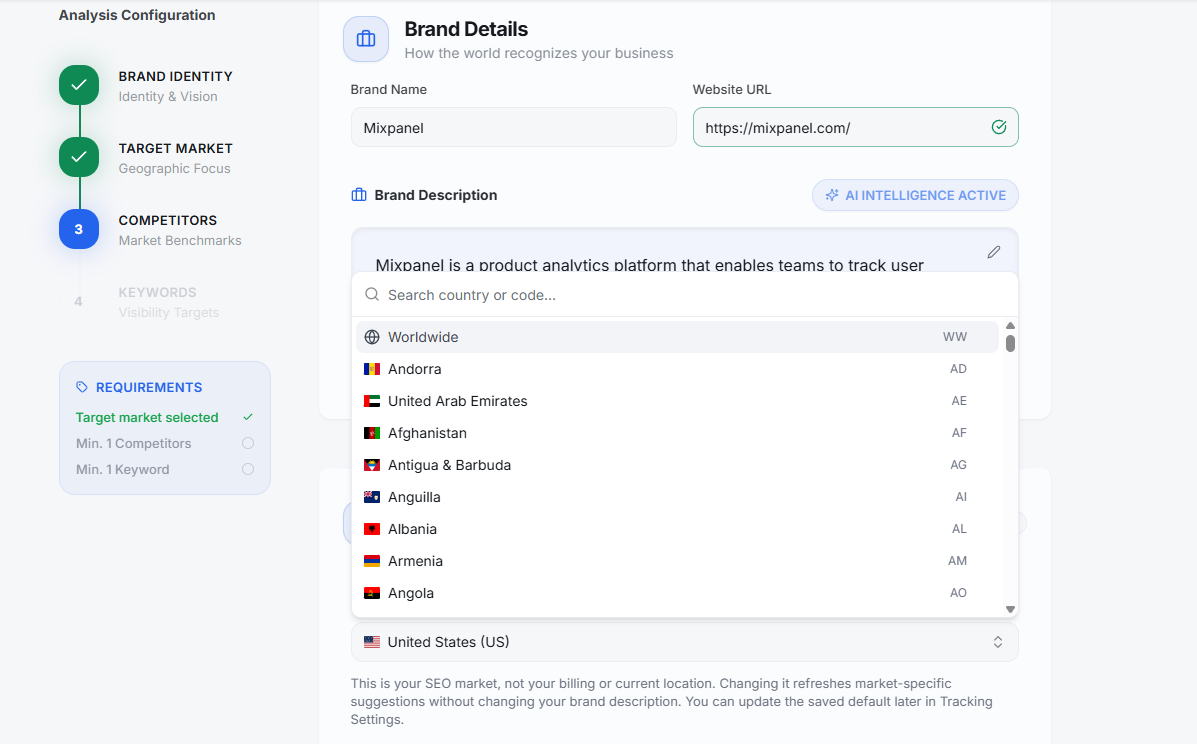
Task: Click the Antigua & Barbuda flag icon
Action: tap(372, 465)
